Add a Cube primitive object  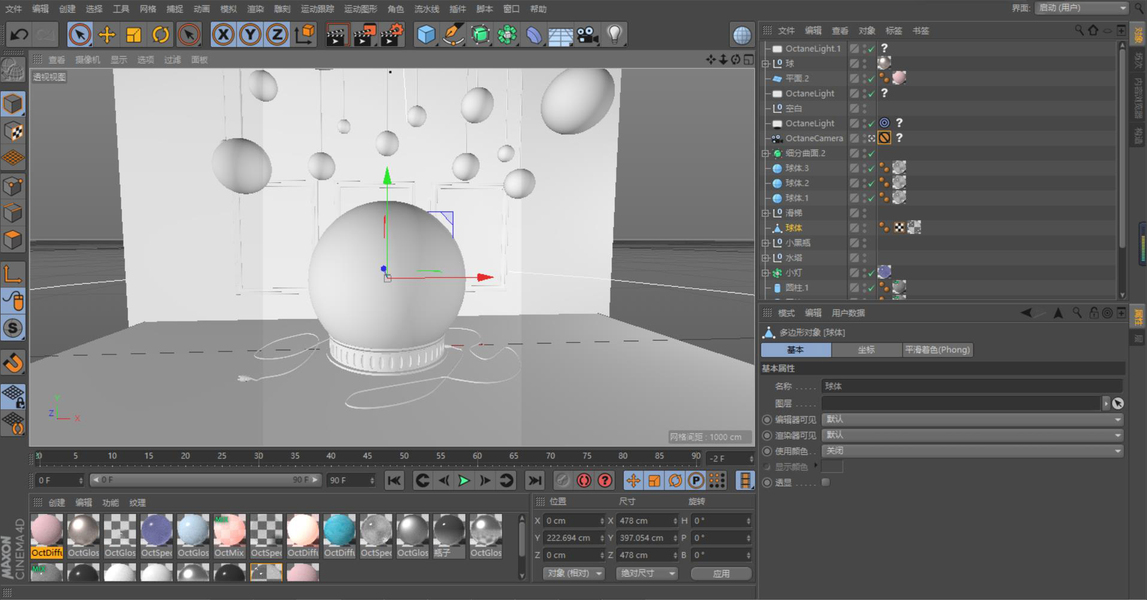(426, 34)
